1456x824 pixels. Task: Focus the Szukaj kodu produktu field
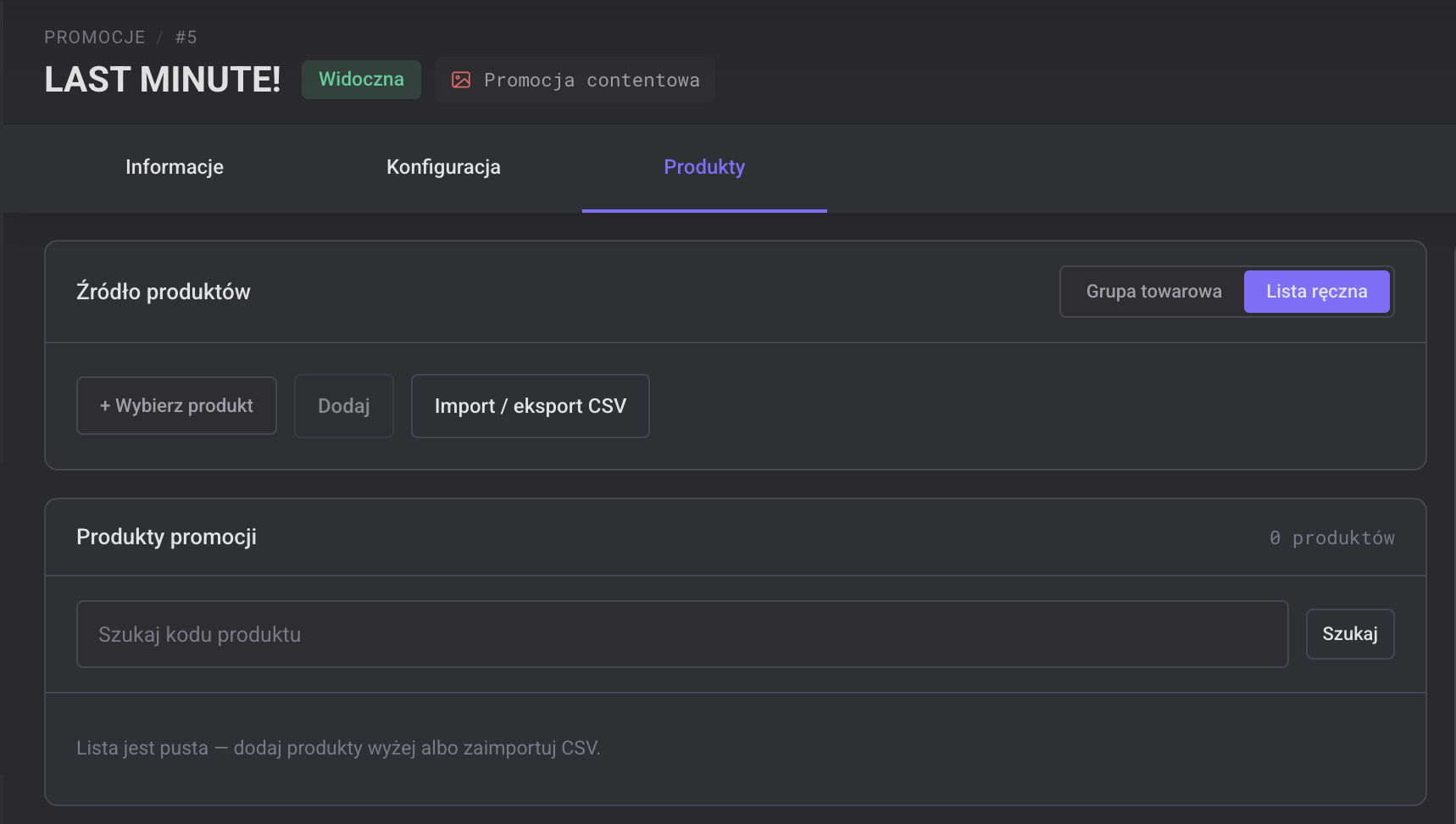click(682, 634)
